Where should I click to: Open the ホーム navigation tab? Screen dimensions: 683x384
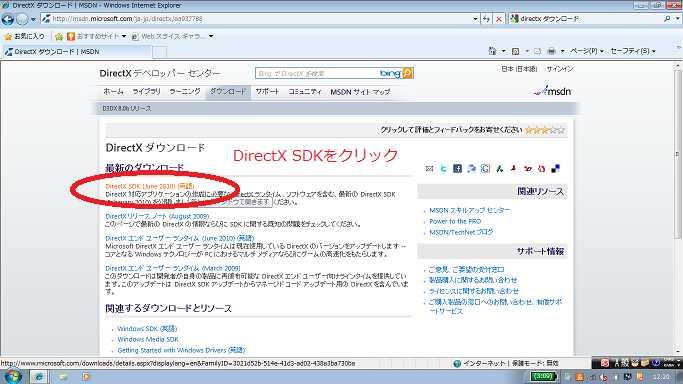click(x=113, y=92)
